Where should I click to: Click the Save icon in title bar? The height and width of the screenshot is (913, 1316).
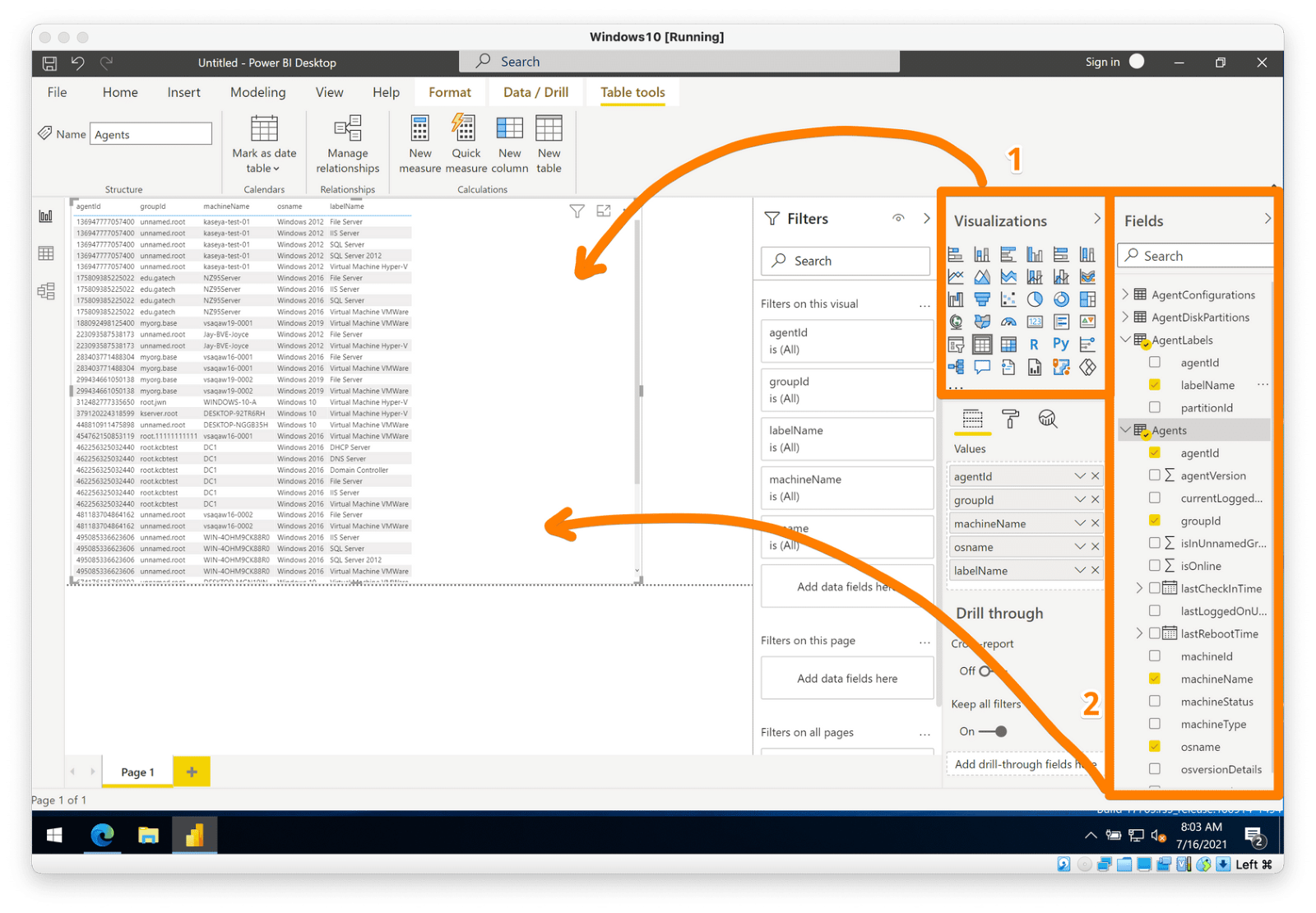[x=49, y=63]
